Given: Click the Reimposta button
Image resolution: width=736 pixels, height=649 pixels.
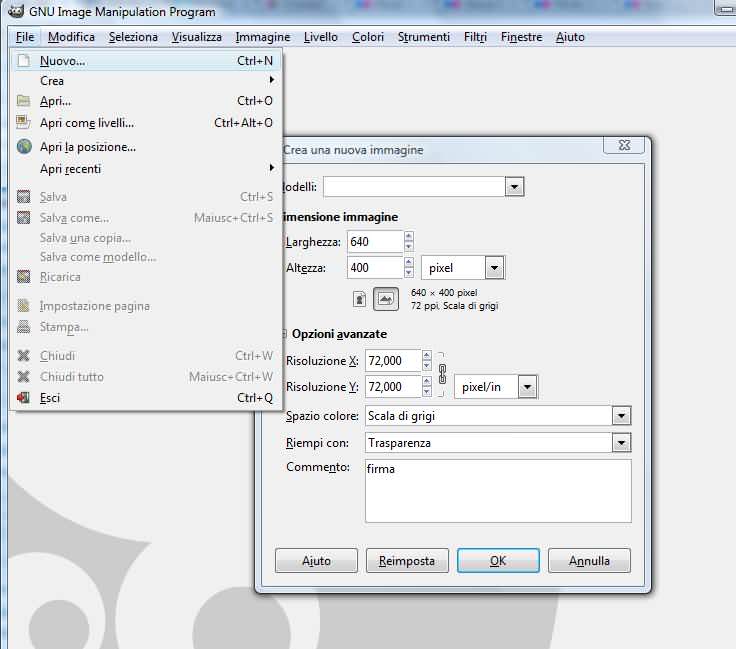Looking at the screenshot, I should (407, 561).
